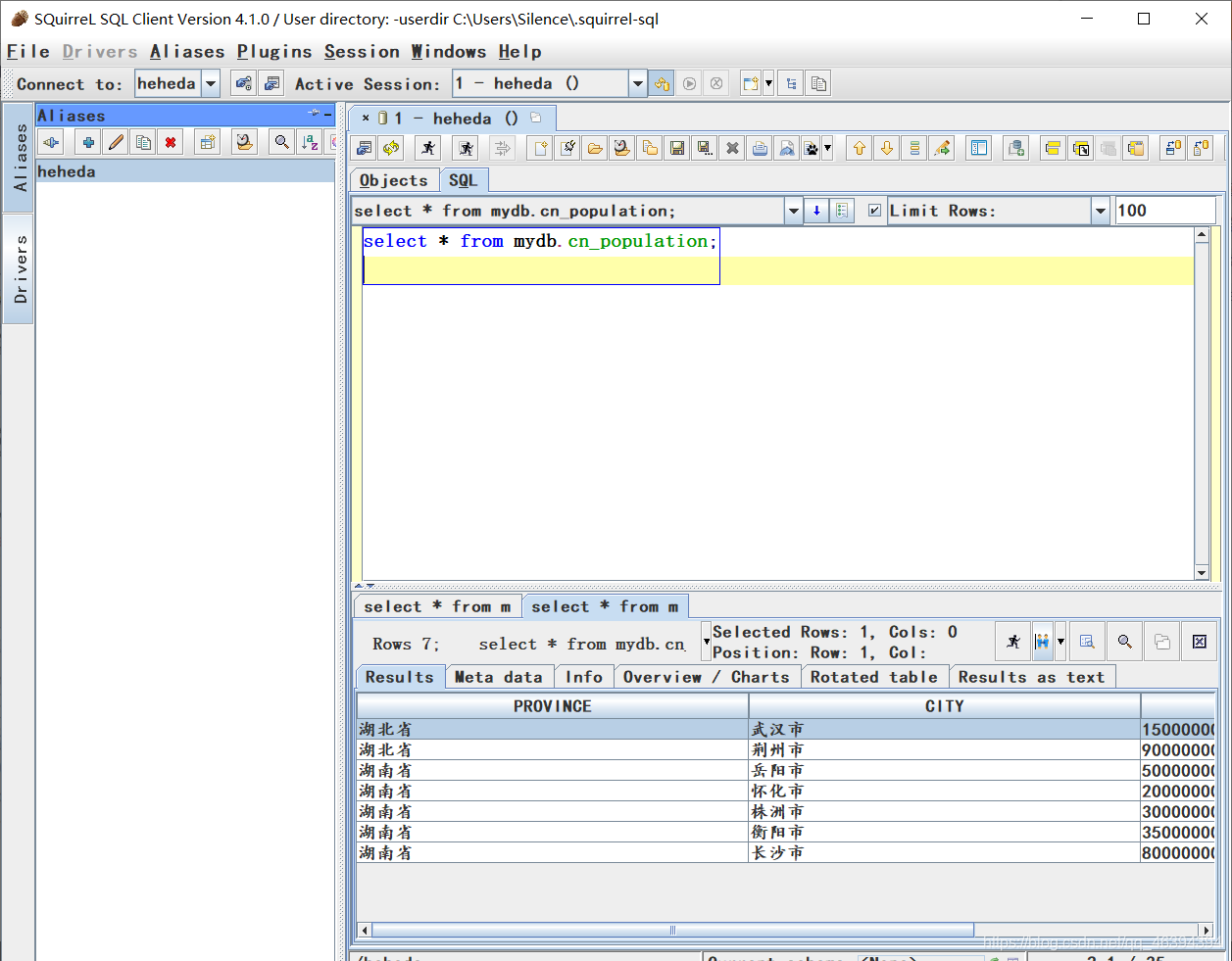Toggle the Limit Rows checkbox

(x=874, y=210)
